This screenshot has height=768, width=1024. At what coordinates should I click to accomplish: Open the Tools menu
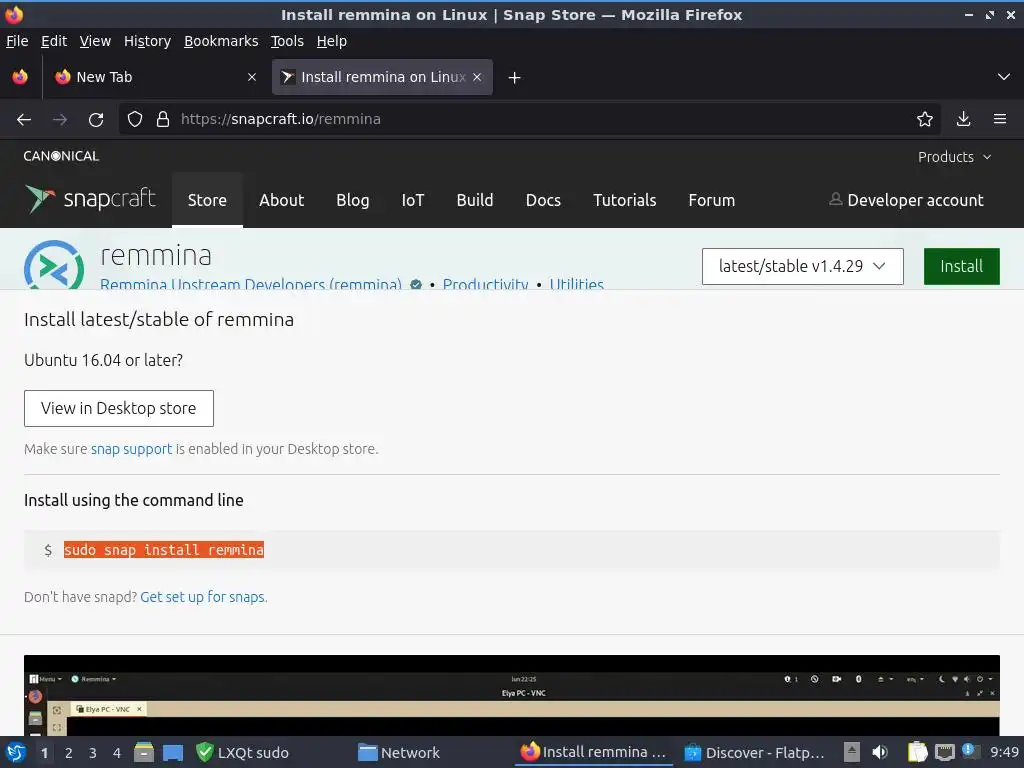point(287,41)
